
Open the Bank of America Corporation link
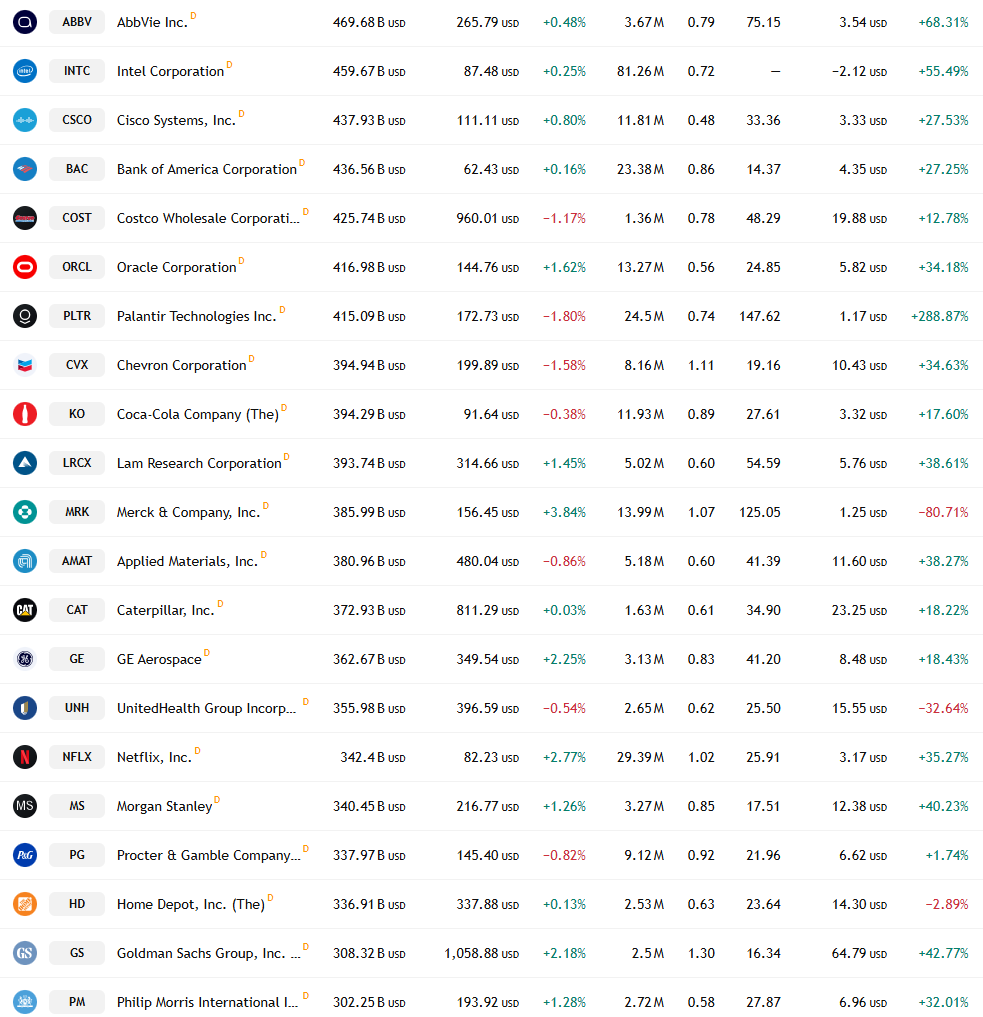click(x=207, y=169)
